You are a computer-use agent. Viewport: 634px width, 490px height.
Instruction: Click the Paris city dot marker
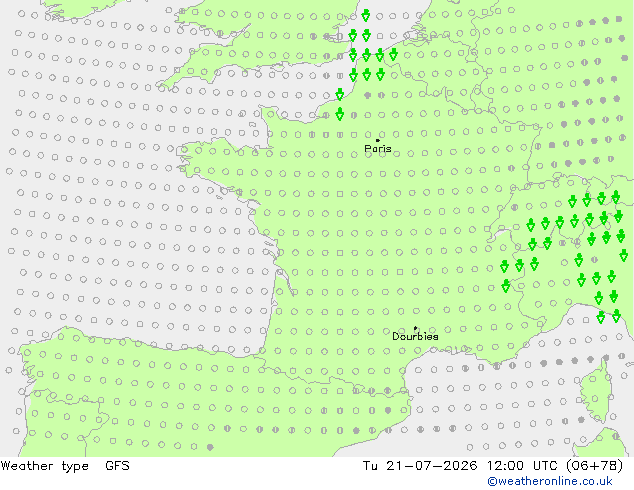pyautogui.click(x=378, y=140)
